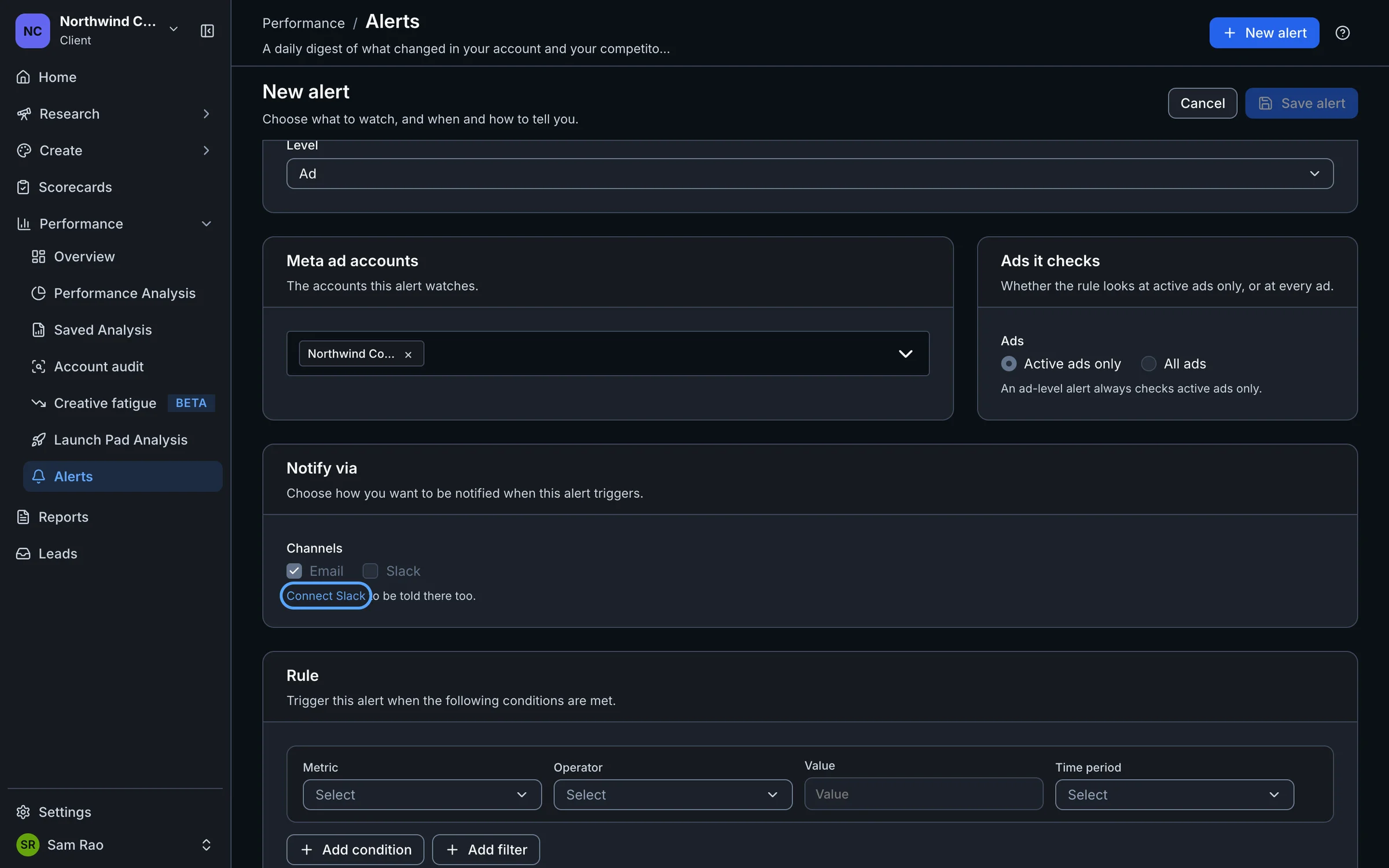Open the Time period select dropdown

(1174, 795)
